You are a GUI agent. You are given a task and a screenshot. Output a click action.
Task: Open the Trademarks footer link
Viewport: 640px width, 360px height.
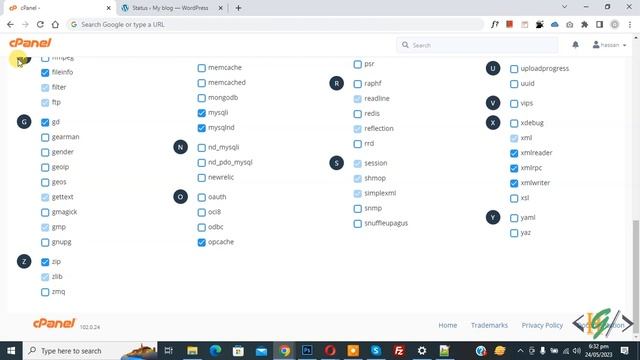tap(489, 325)
